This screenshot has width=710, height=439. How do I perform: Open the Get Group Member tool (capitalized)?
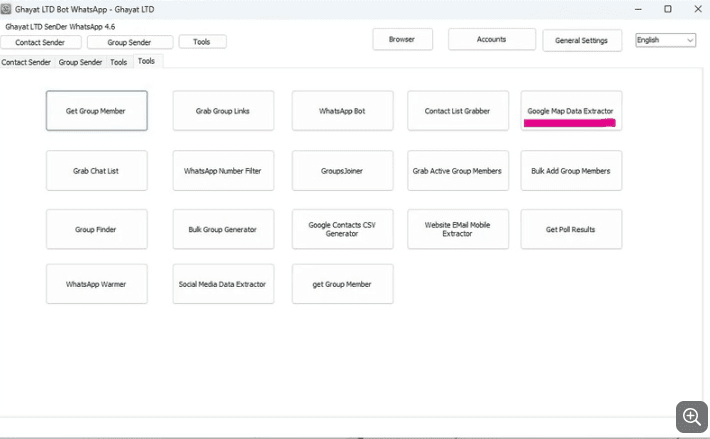click(x=96, y=111)
